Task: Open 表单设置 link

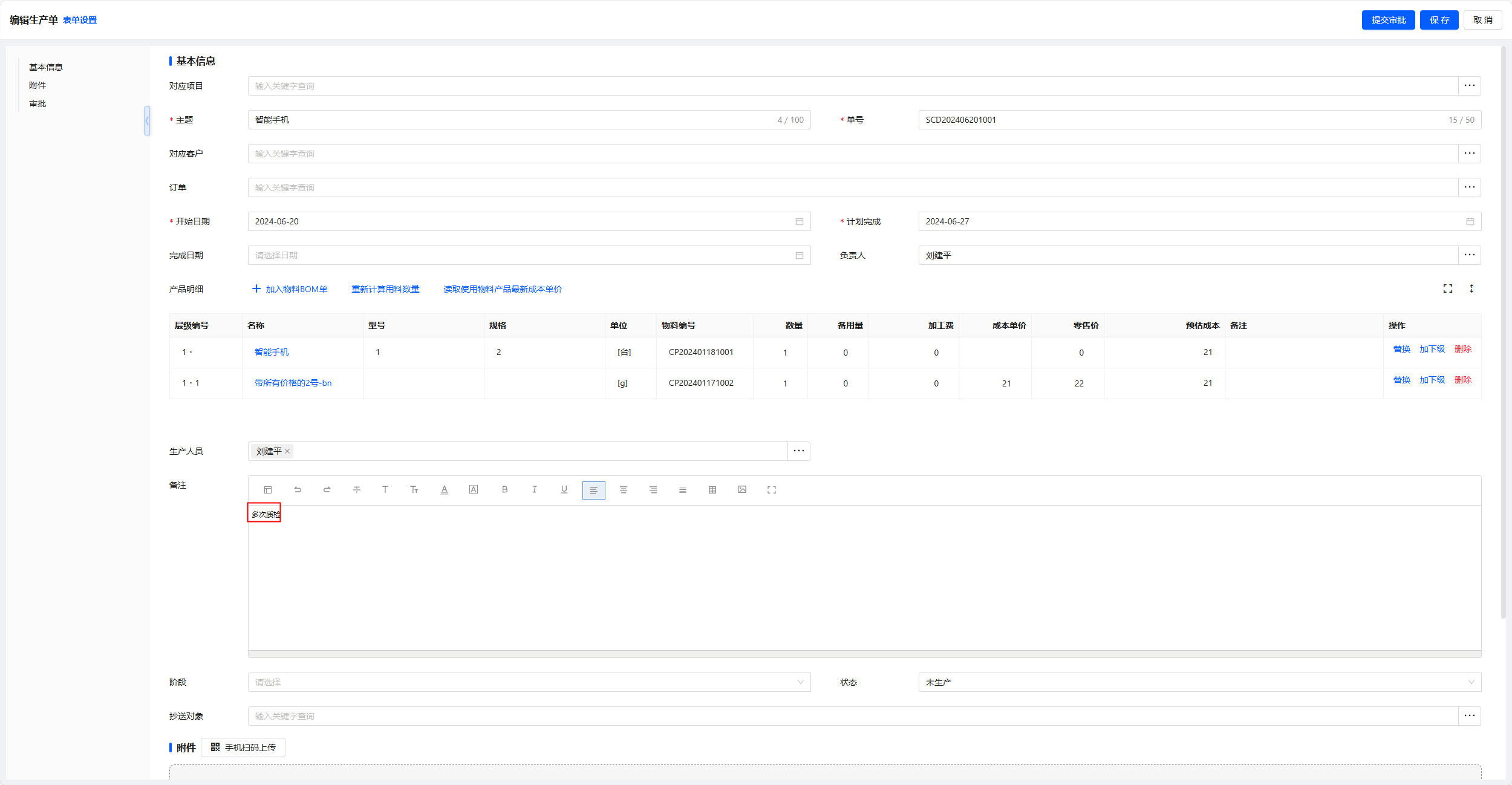Action: coord(80,20)
